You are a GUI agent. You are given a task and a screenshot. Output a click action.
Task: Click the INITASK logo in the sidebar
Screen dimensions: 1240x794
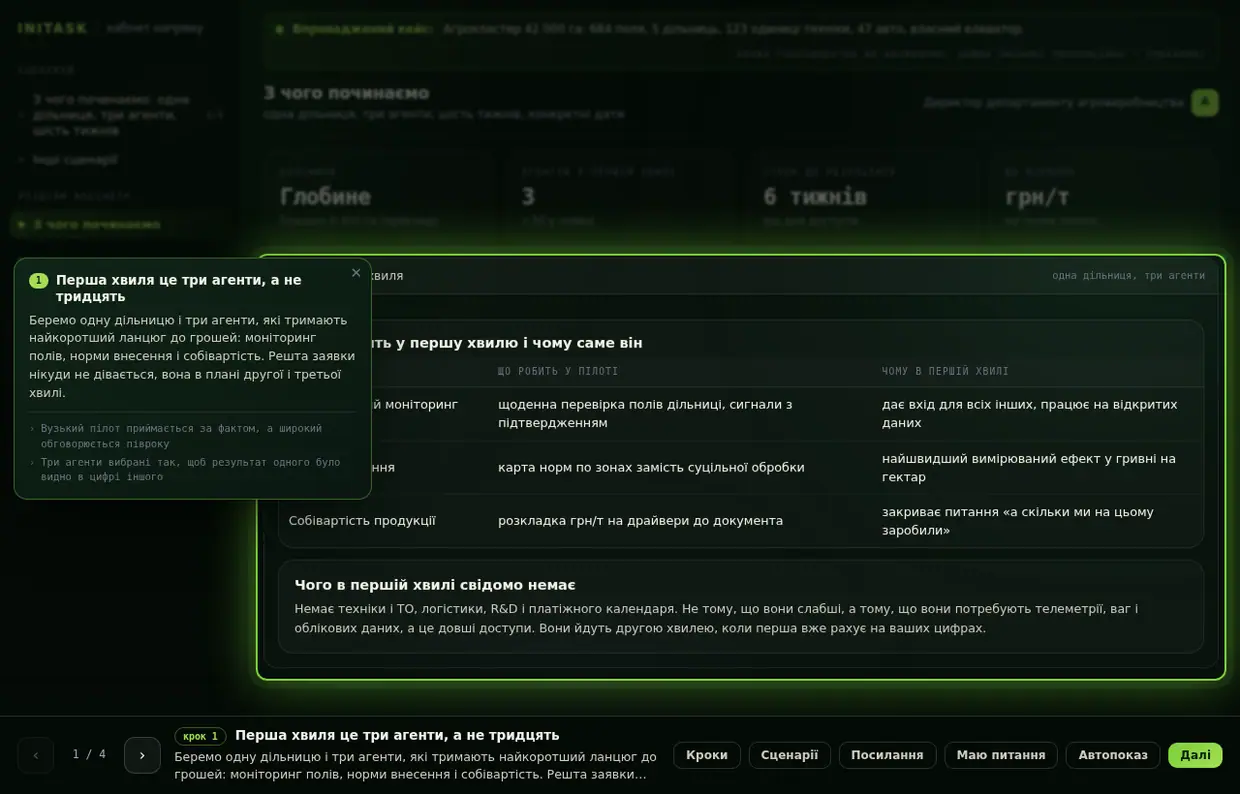point(53,28)
